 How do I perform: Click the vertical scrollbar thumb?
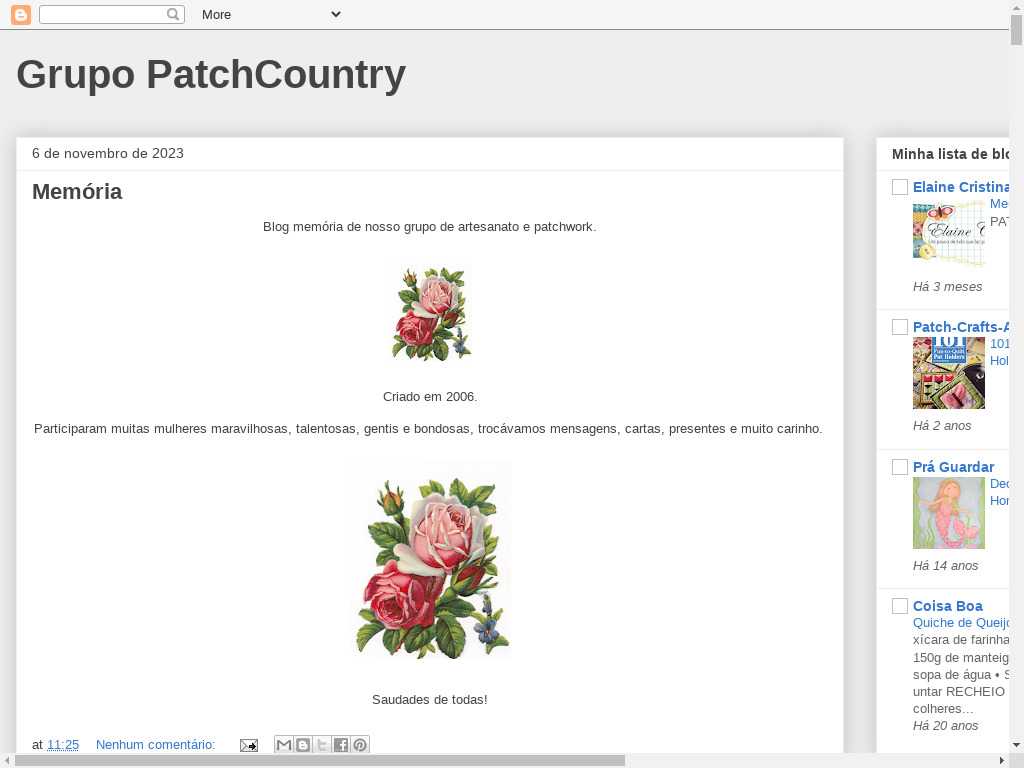click(x=1016, y=30)
